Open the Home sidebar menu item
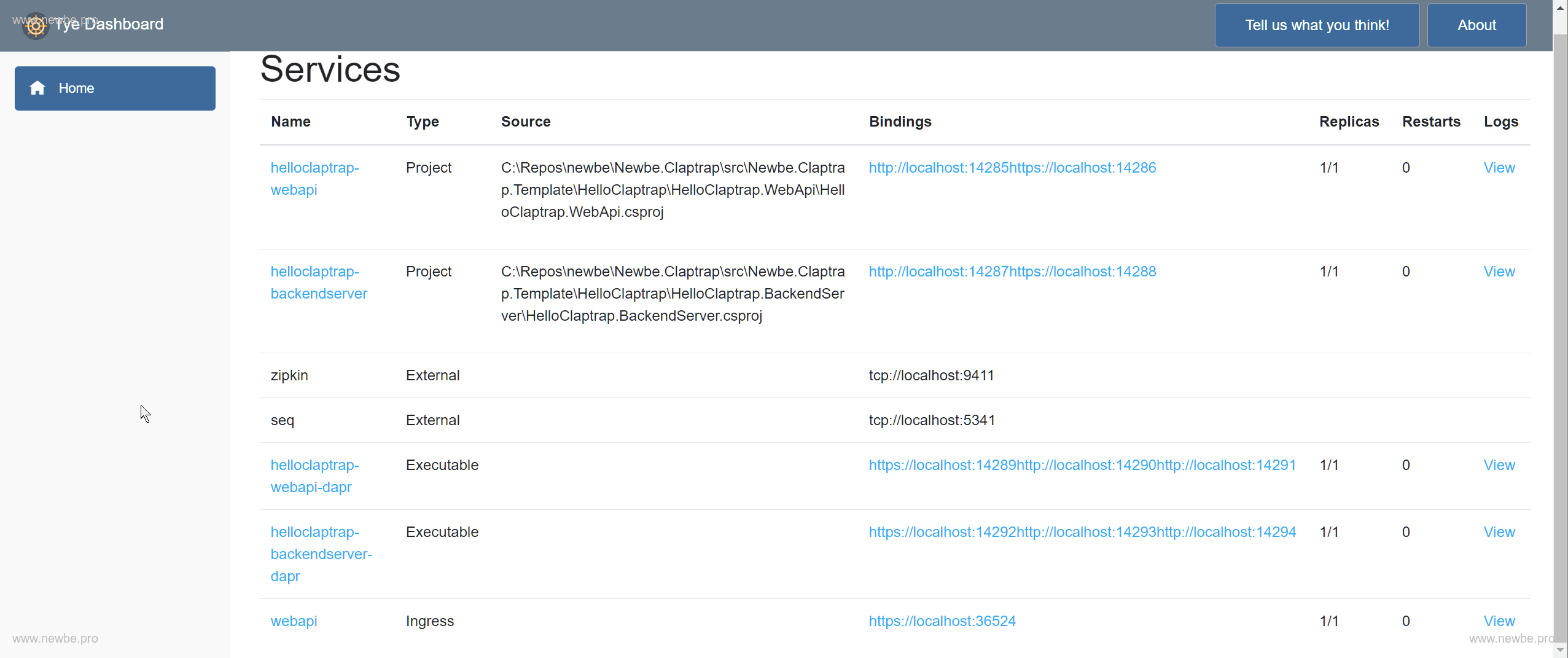 [x=115, y=88]
